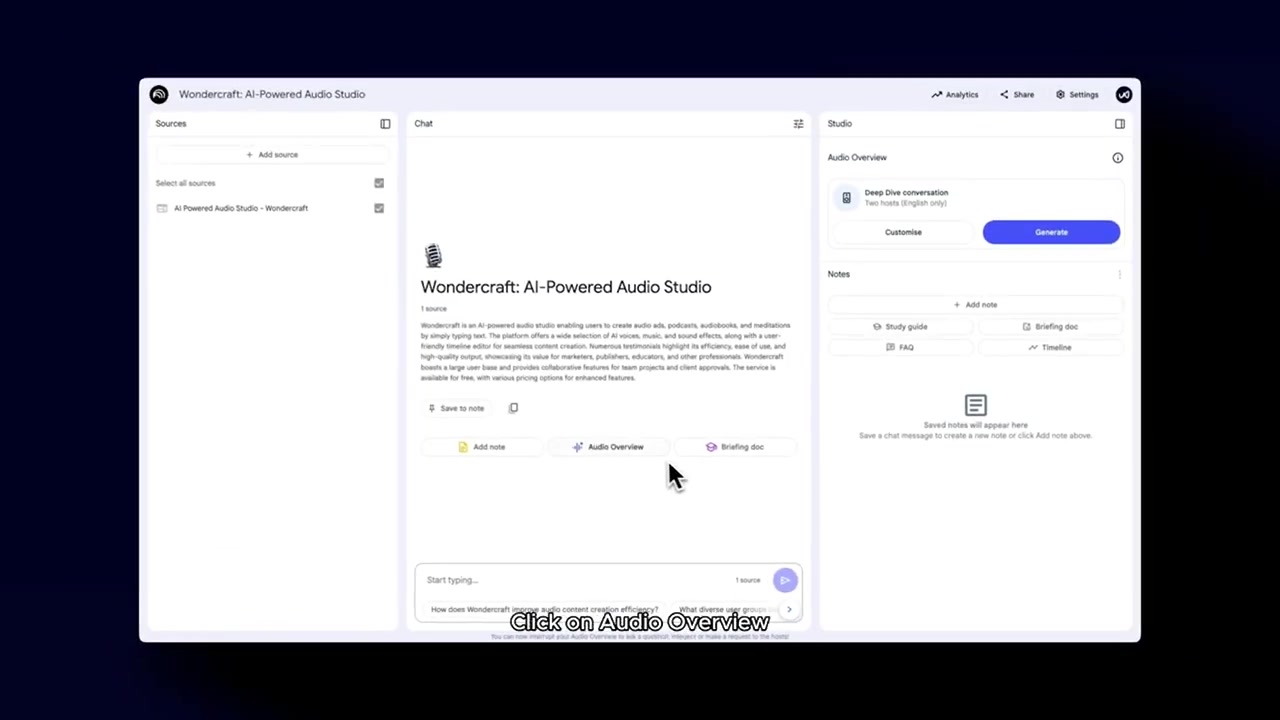Show more suggested questions with the arrow
Screen dimensions: 1280x720
[x=789, y=609]
